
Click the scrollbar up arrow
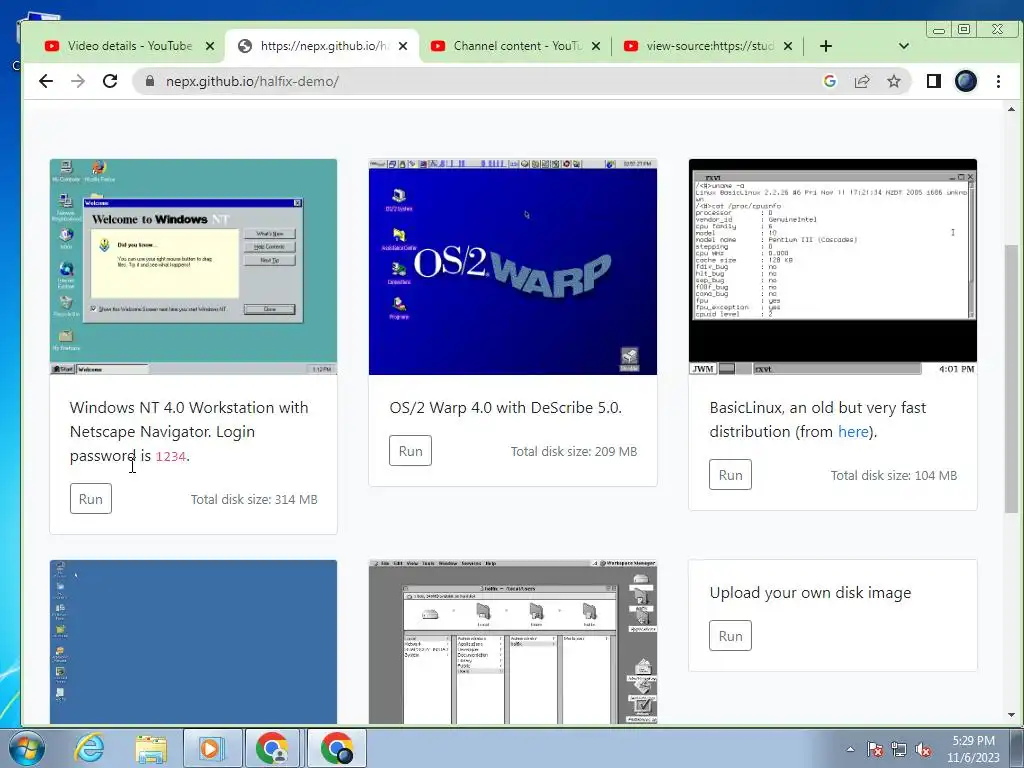click(1011, 109)
